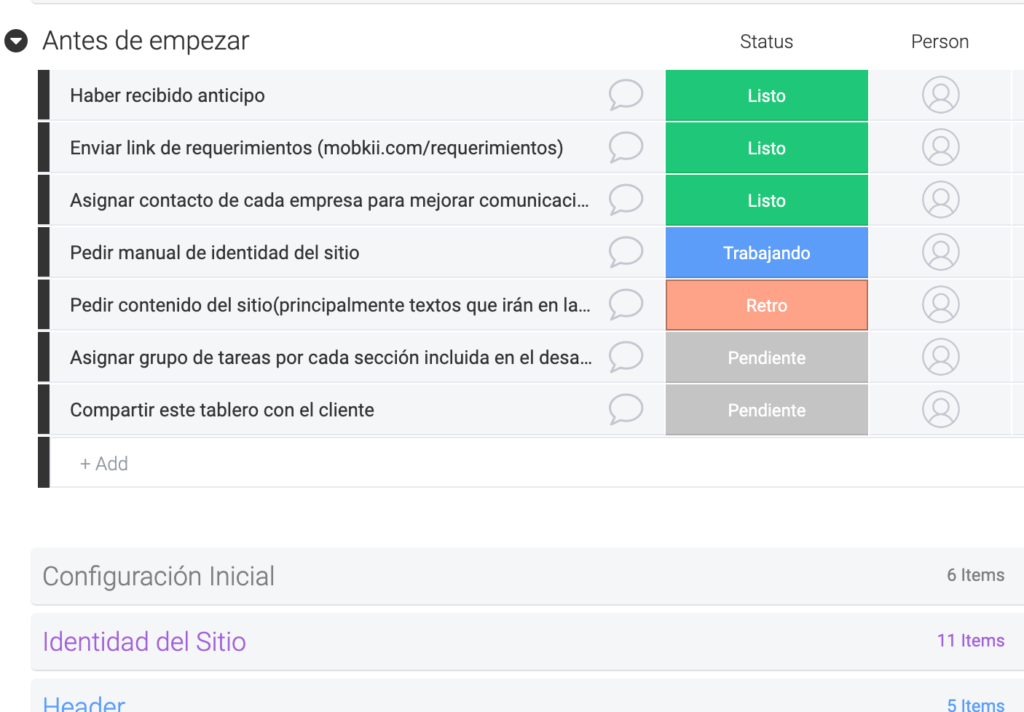Change Pendiente status of Compartir este tablero
This screenshot has height=712, width=1024.
click(767, 410)
